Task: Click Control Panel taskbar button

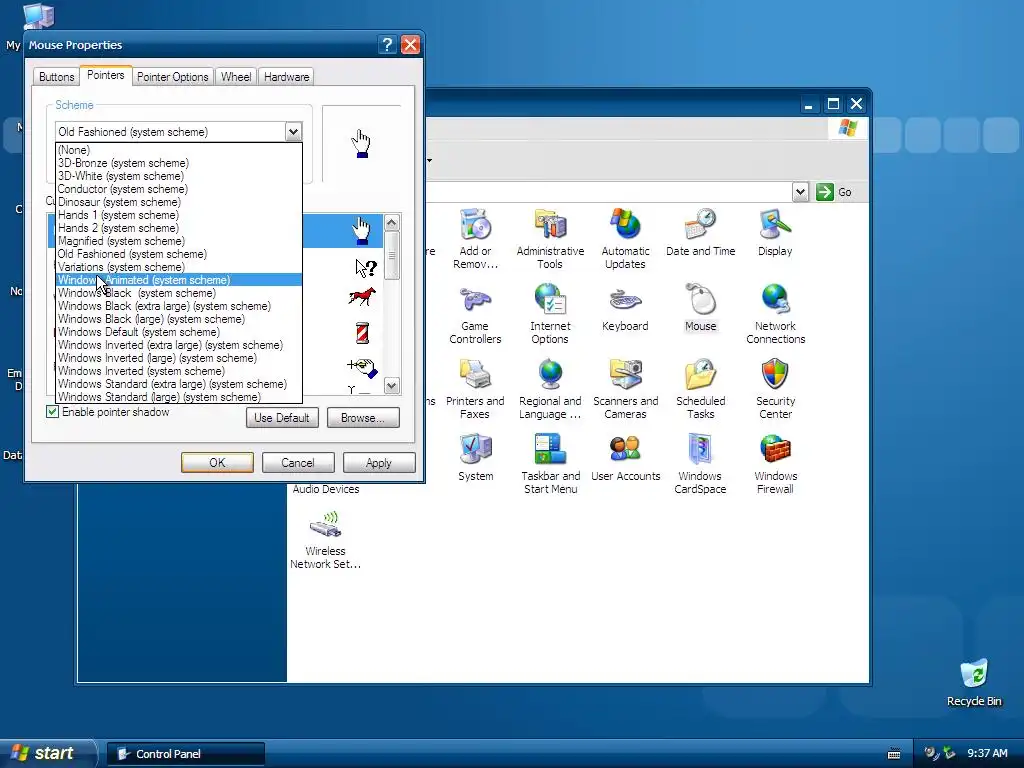Action: [x=186, y=754]
